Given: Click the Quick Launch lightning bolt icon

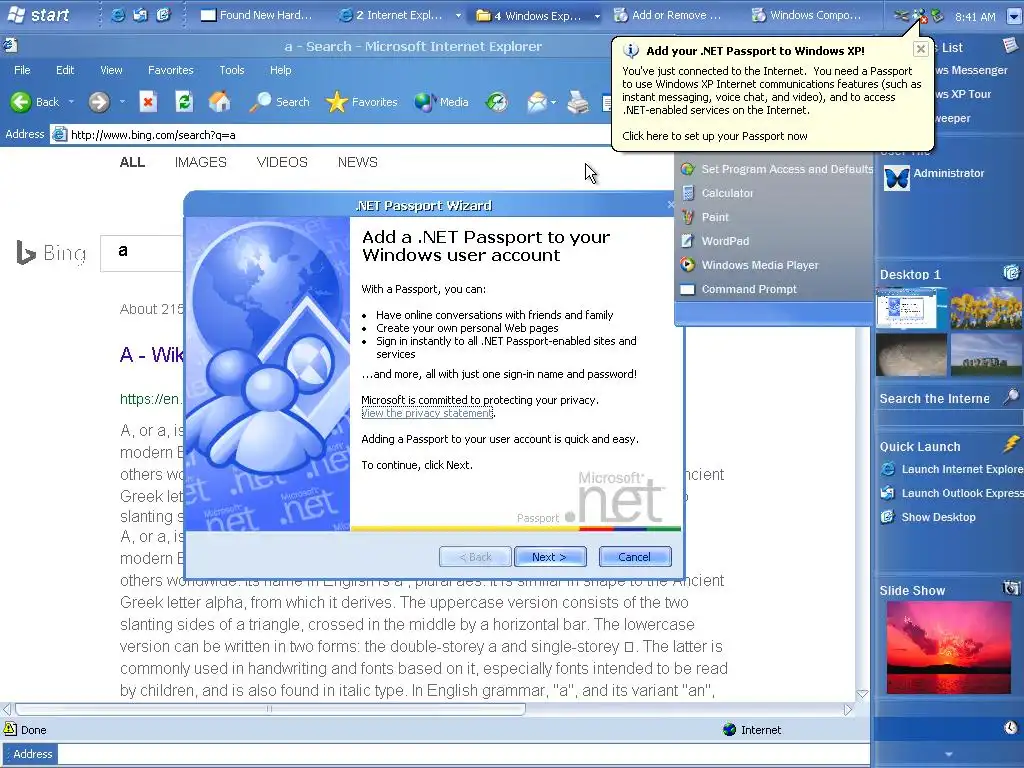Looking at the screenshot, I should tap(1011, 445).
